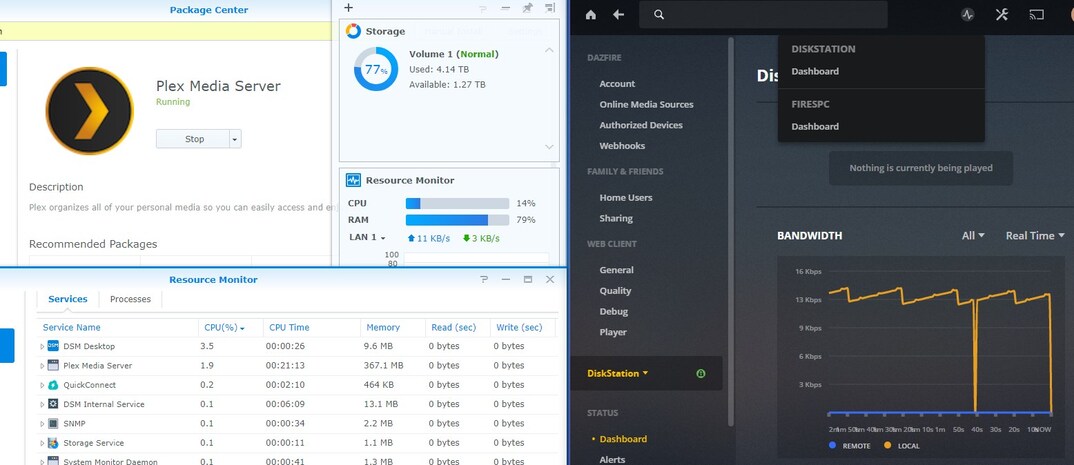Switch to the Services tab
This screenshot has height=465, width=1074.
pyautogui.click(x=68, y=299)
